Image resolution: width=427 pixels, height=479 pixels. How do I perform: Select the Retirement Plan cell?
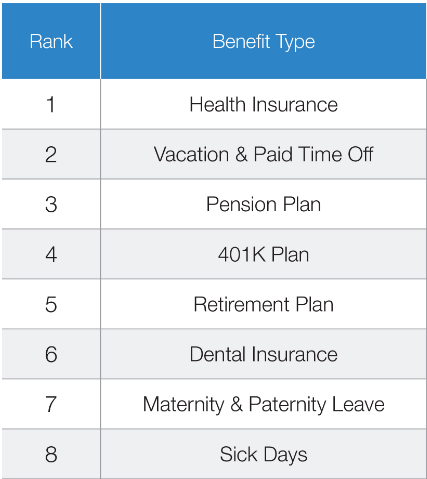point(263,304)
